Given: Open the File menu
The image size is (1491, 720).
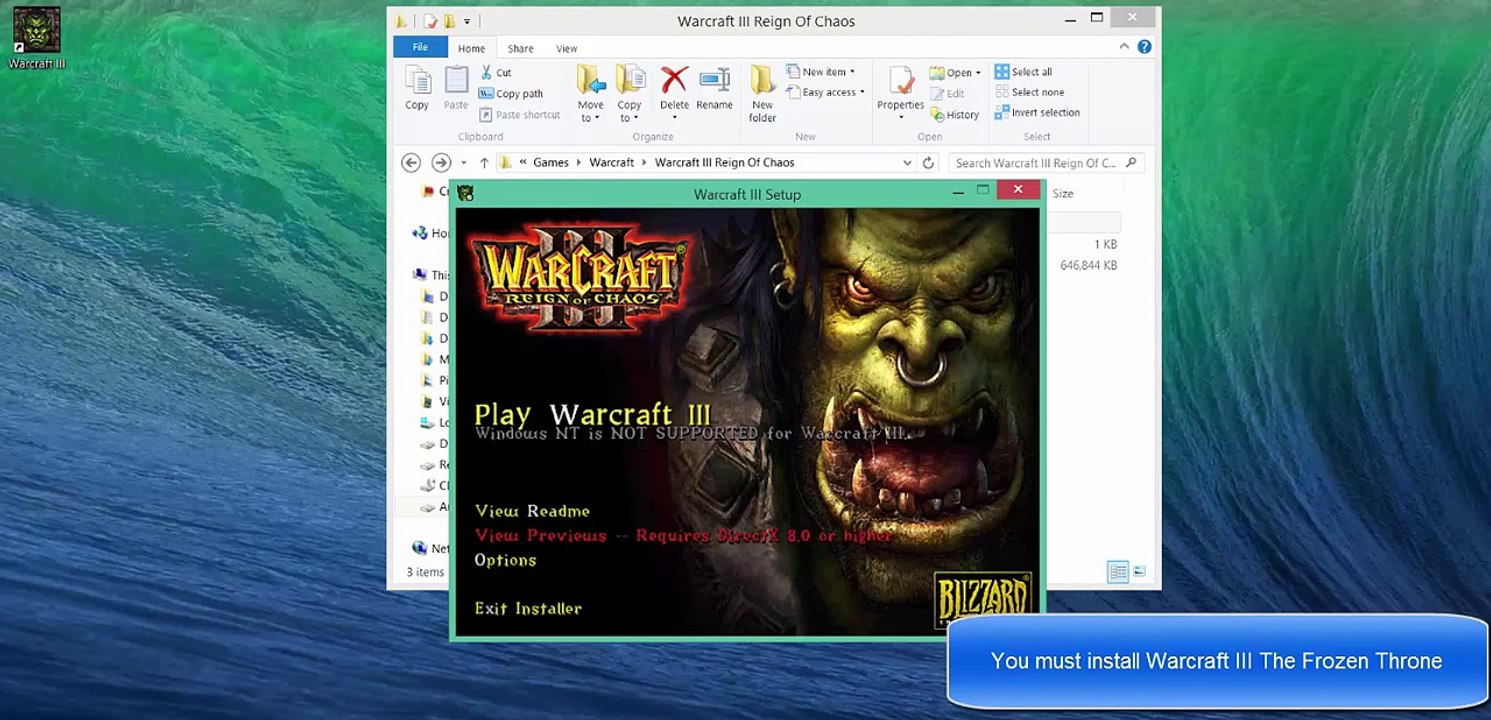Looking at the screenshot, I should click(420, 47).
